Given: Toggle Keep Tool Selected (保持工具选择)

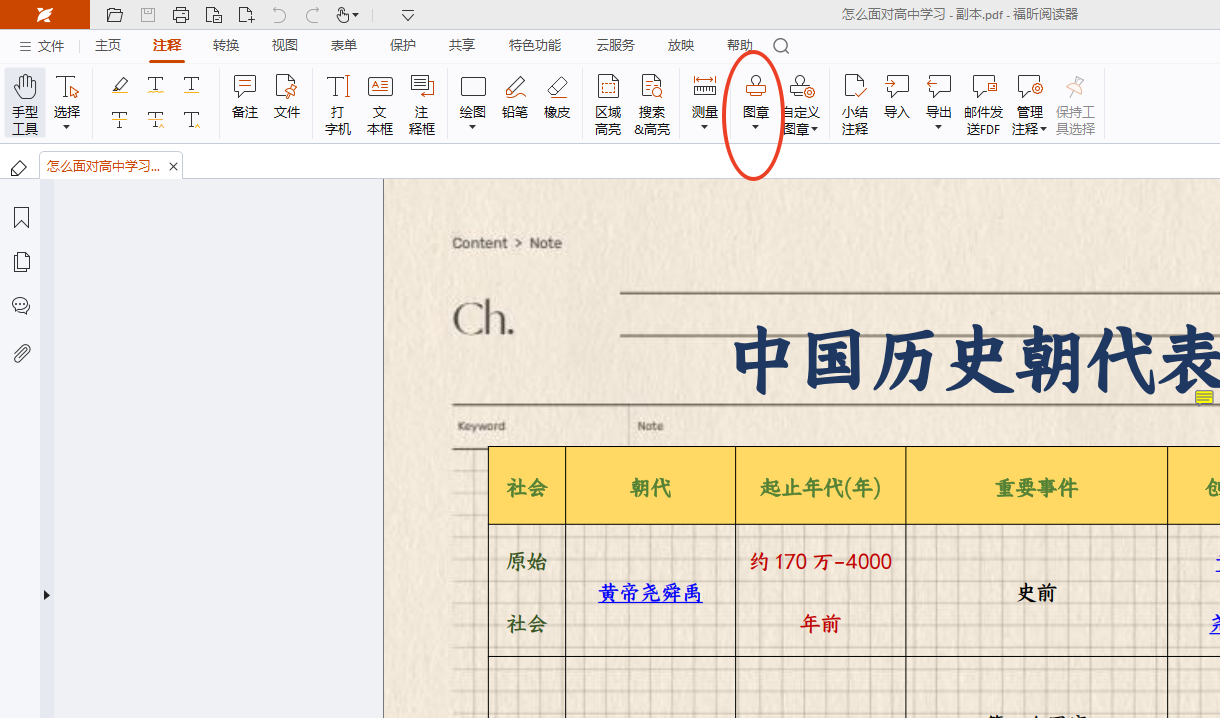Looking at the screenshot, I should pos(1075,103).
